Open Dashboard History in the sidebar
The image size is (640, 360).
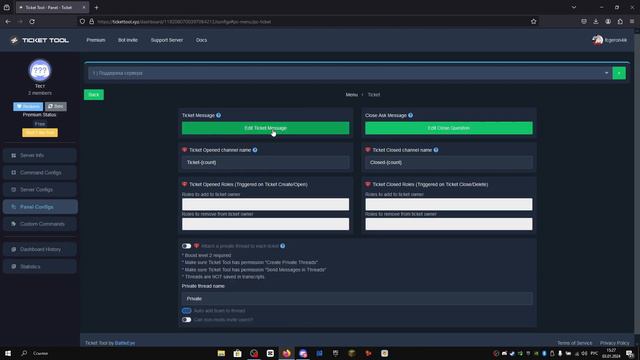(x=40, y=249)
